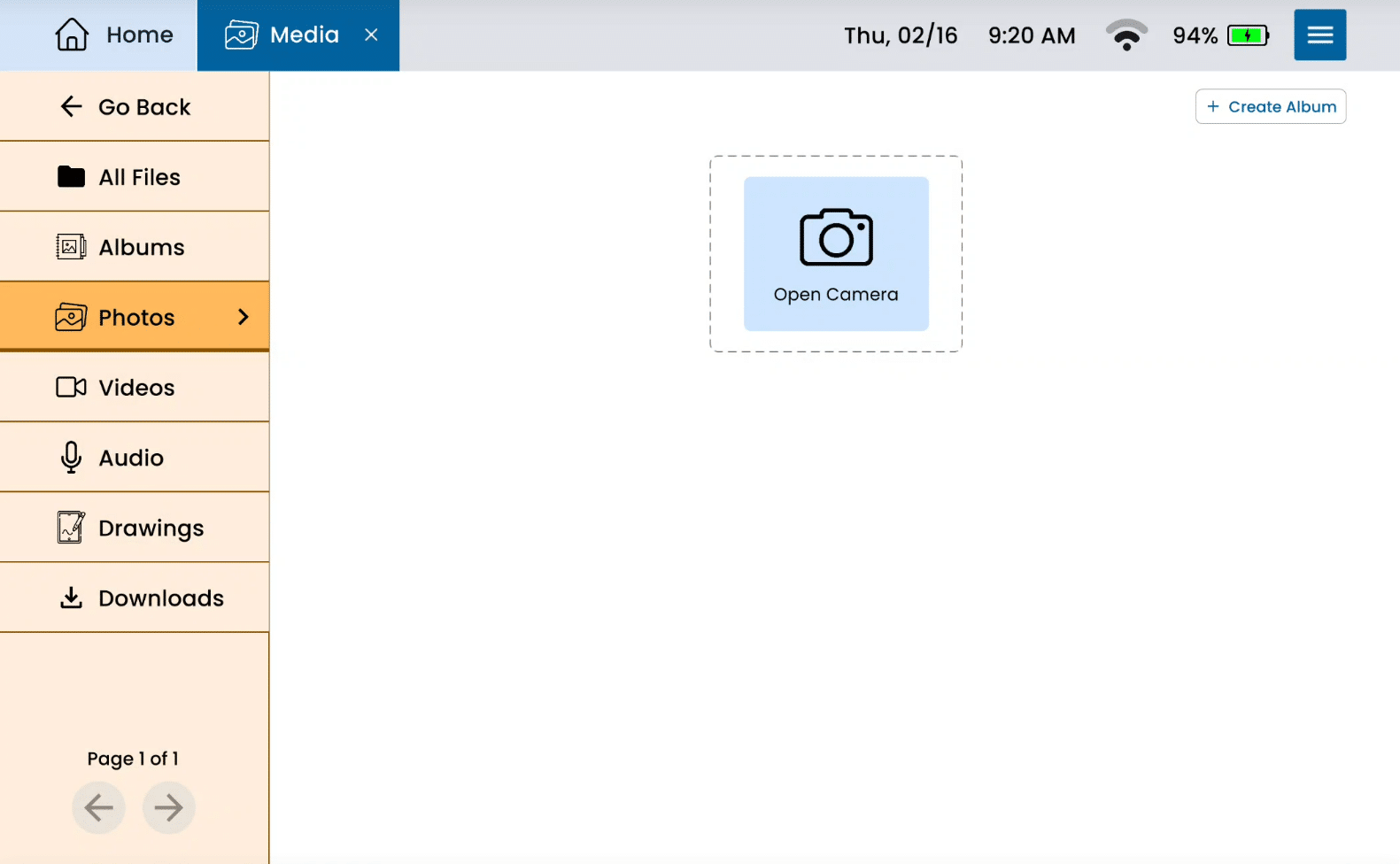This screenshot has width=1400, height=864.
Task: Click the Home house icon
Action: coord(72,35)
